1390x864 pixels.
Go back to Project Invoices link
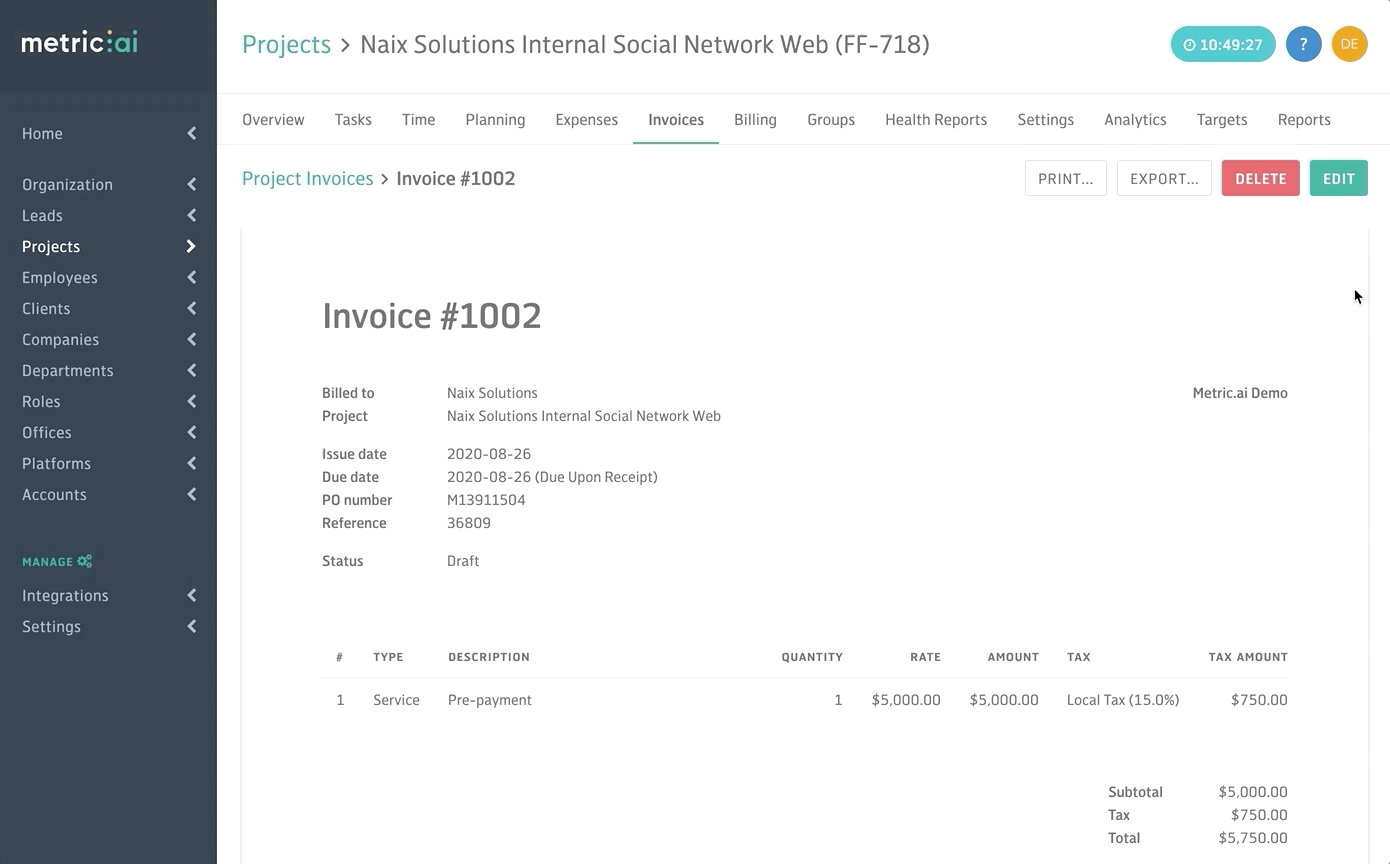tap(307, 178)
